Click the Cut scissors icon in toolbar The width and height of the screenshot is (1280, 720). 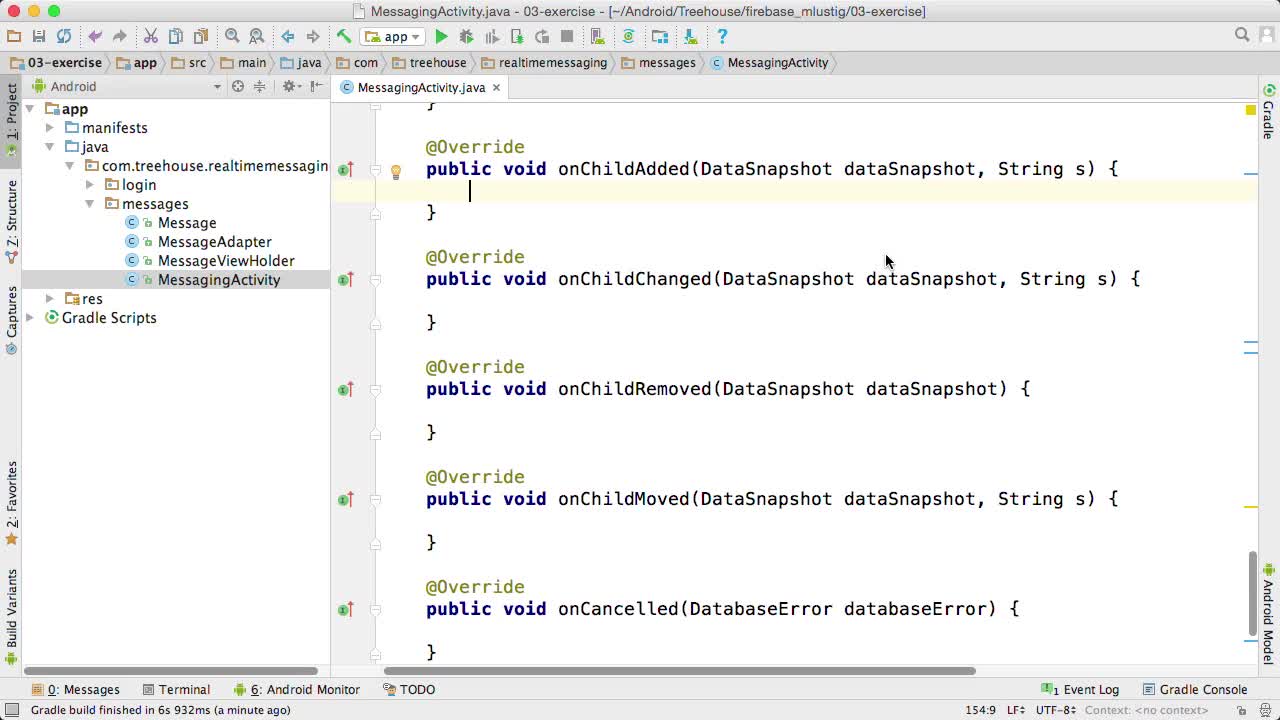coord(150,37)
